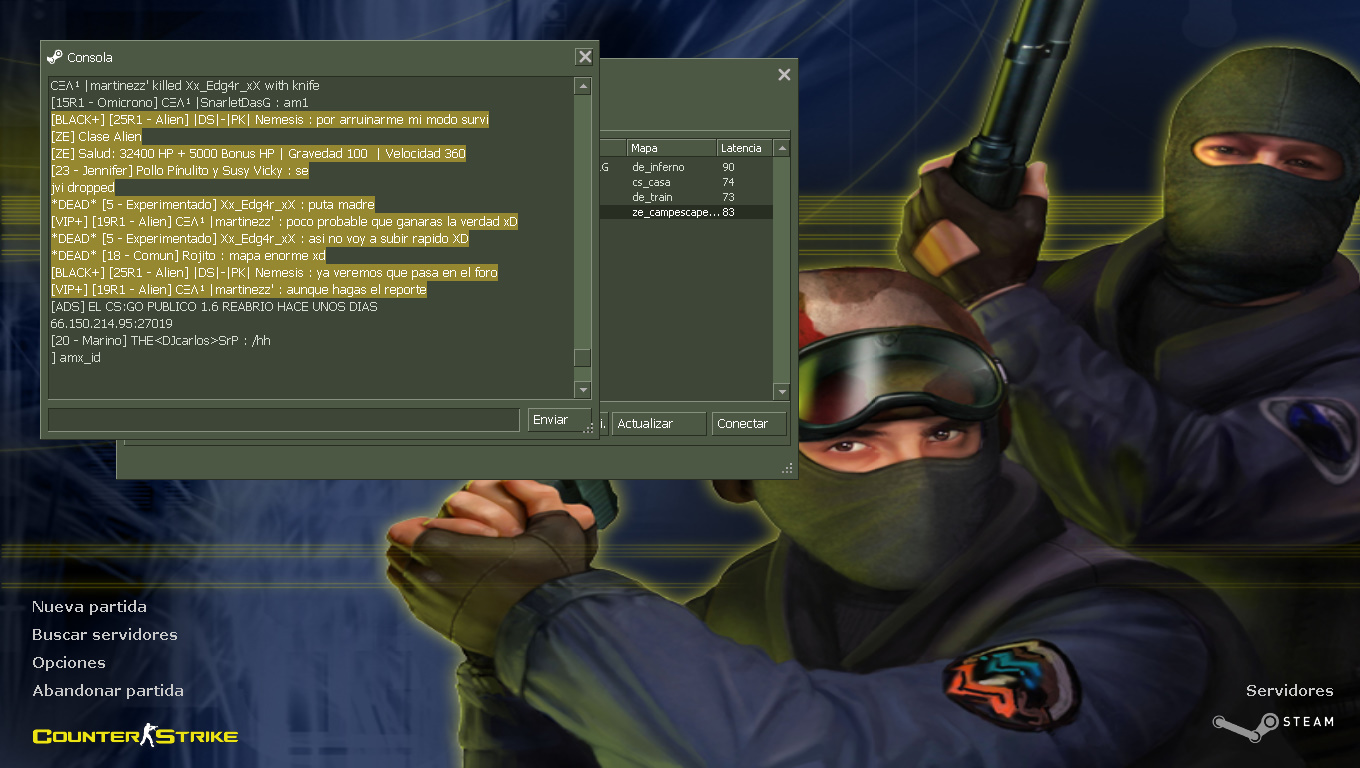The height and width of the screenshot is (768, 1360).
Task: Click the '[ZE] Clase Alien' console line
Action: pos(96,137)
